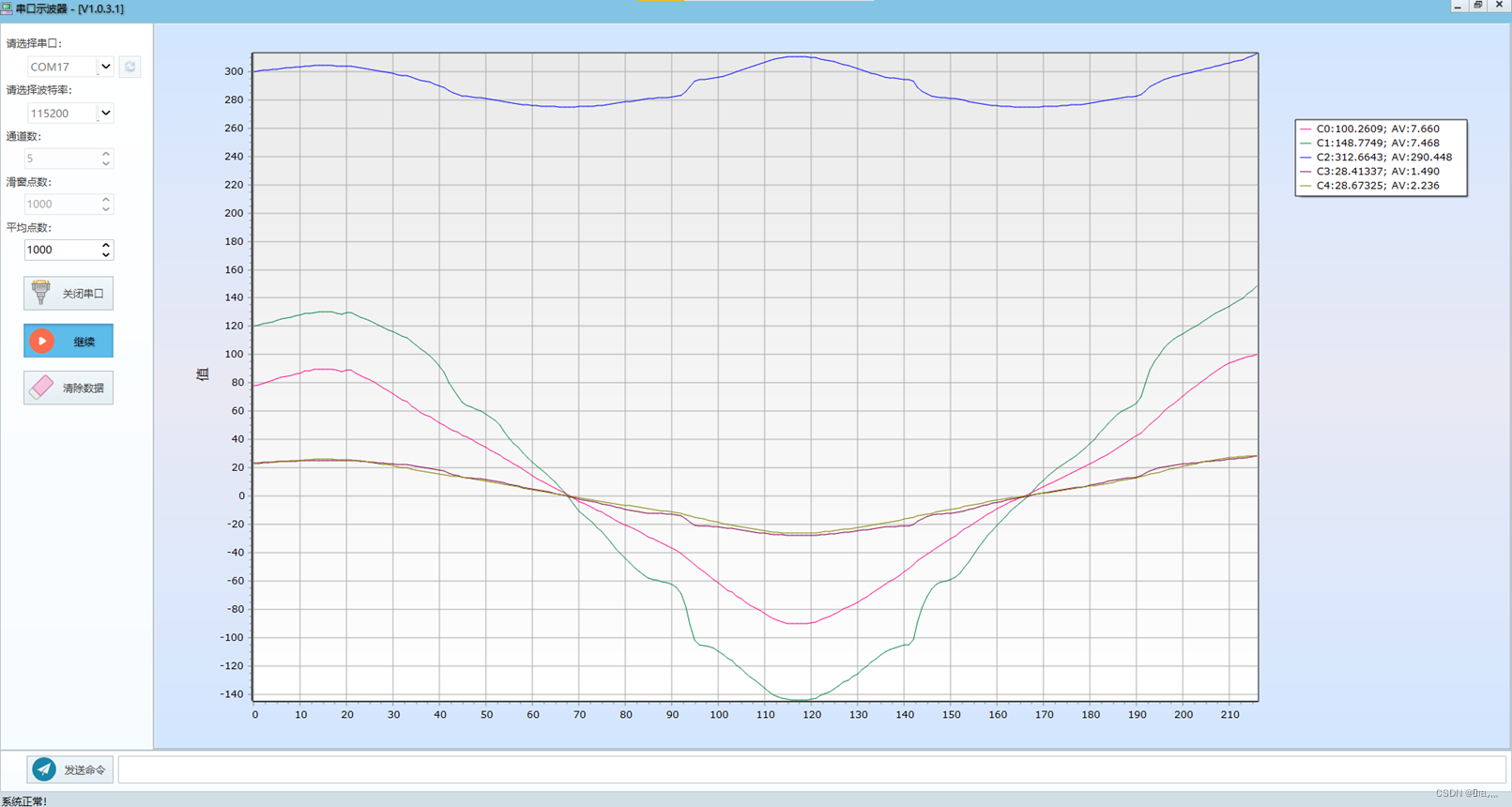This screenshot has height=807, width=1512.
Task: Click the 清除数据 clear data button
Action: [x=69, y=388]
